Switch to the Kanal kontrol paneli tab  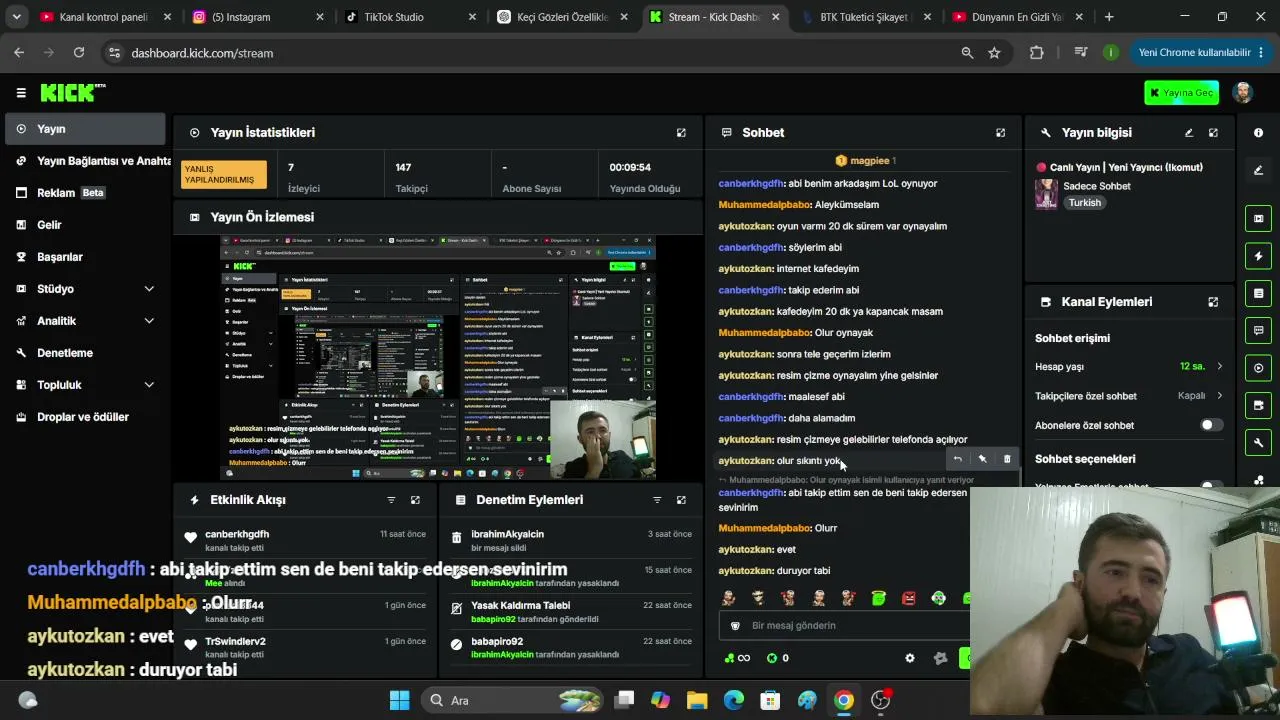tap(106, 17)
